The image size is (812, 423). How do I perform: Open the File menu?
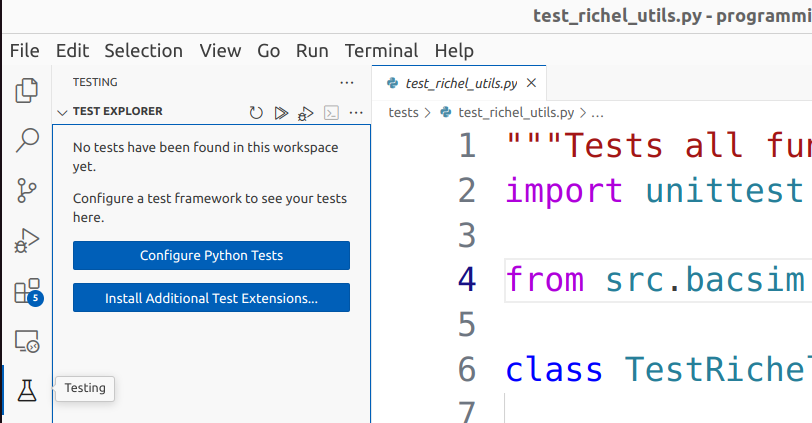pos(24,51)
